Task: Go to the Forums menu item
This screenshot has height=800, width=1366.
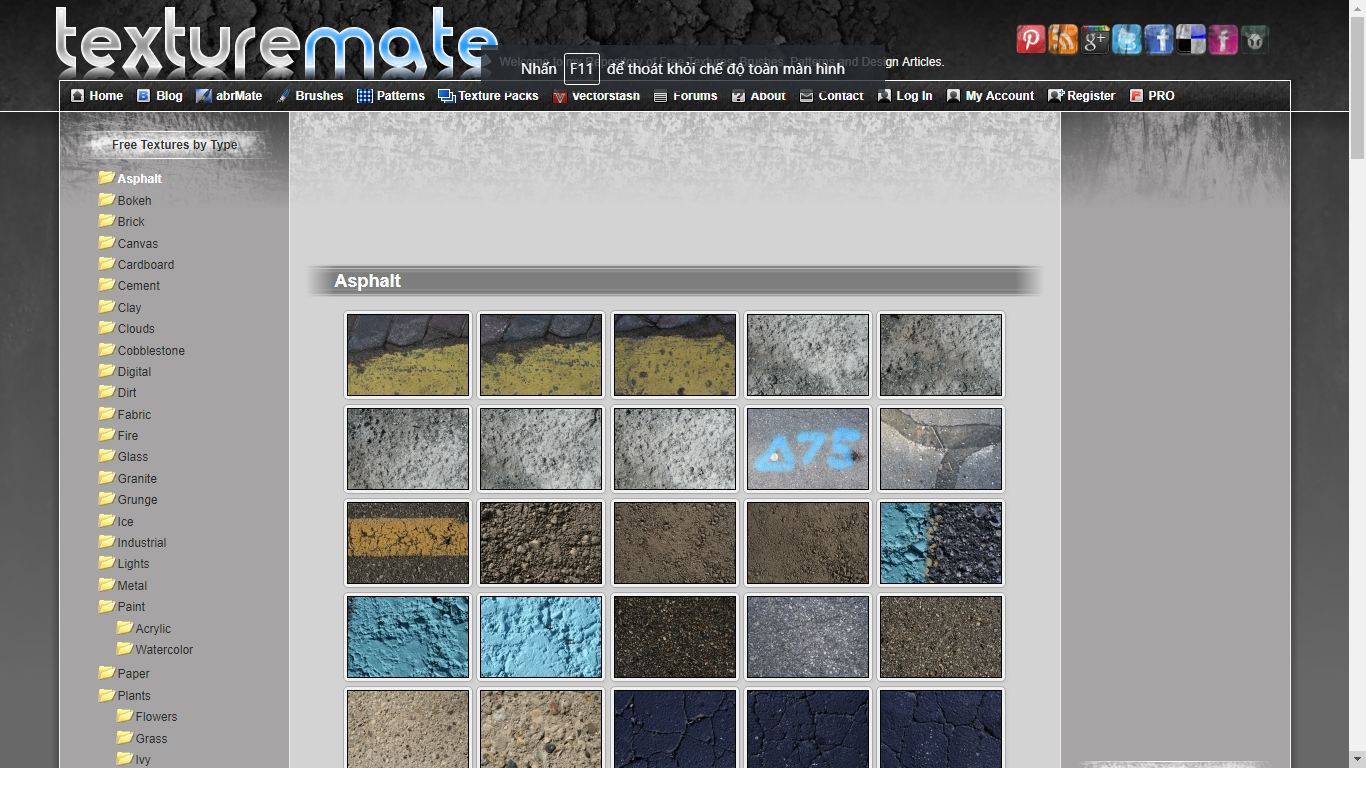Action: 685,96
